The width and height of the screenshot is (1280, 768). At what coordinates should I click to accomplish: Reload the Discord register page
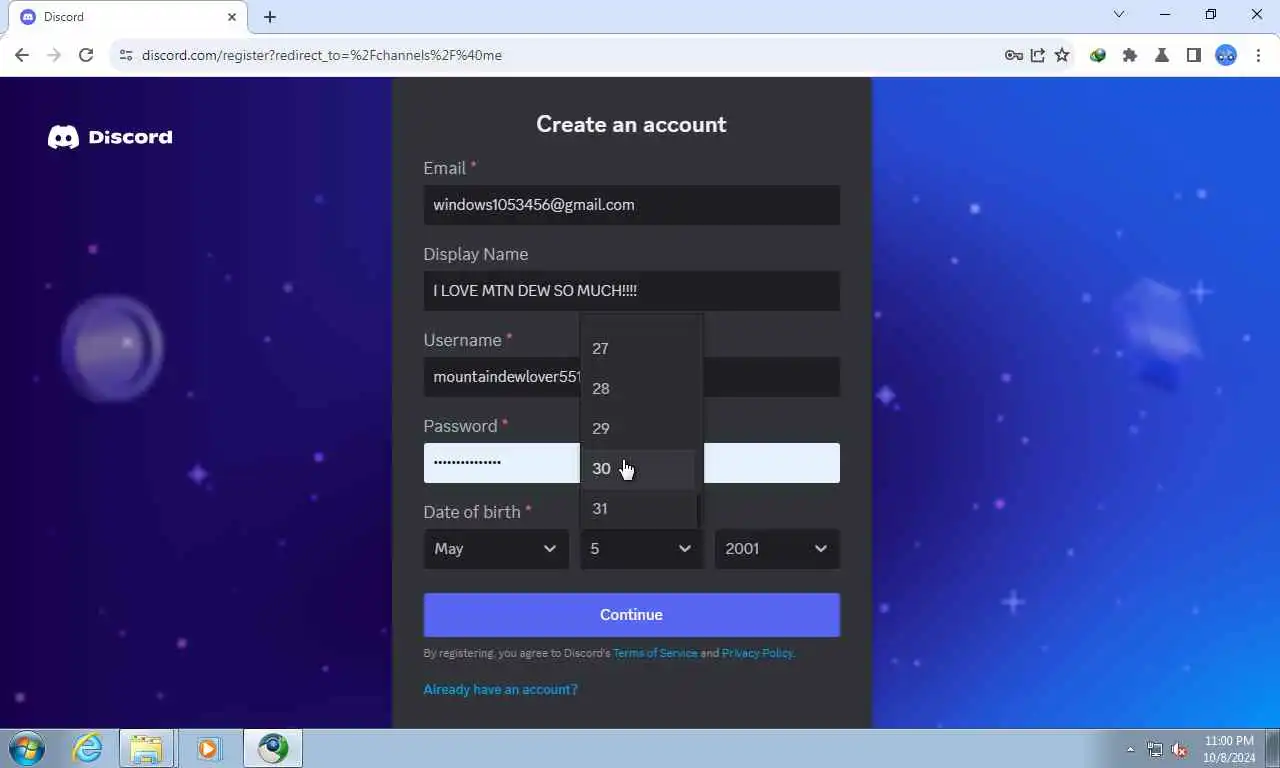tap(86, 55)
